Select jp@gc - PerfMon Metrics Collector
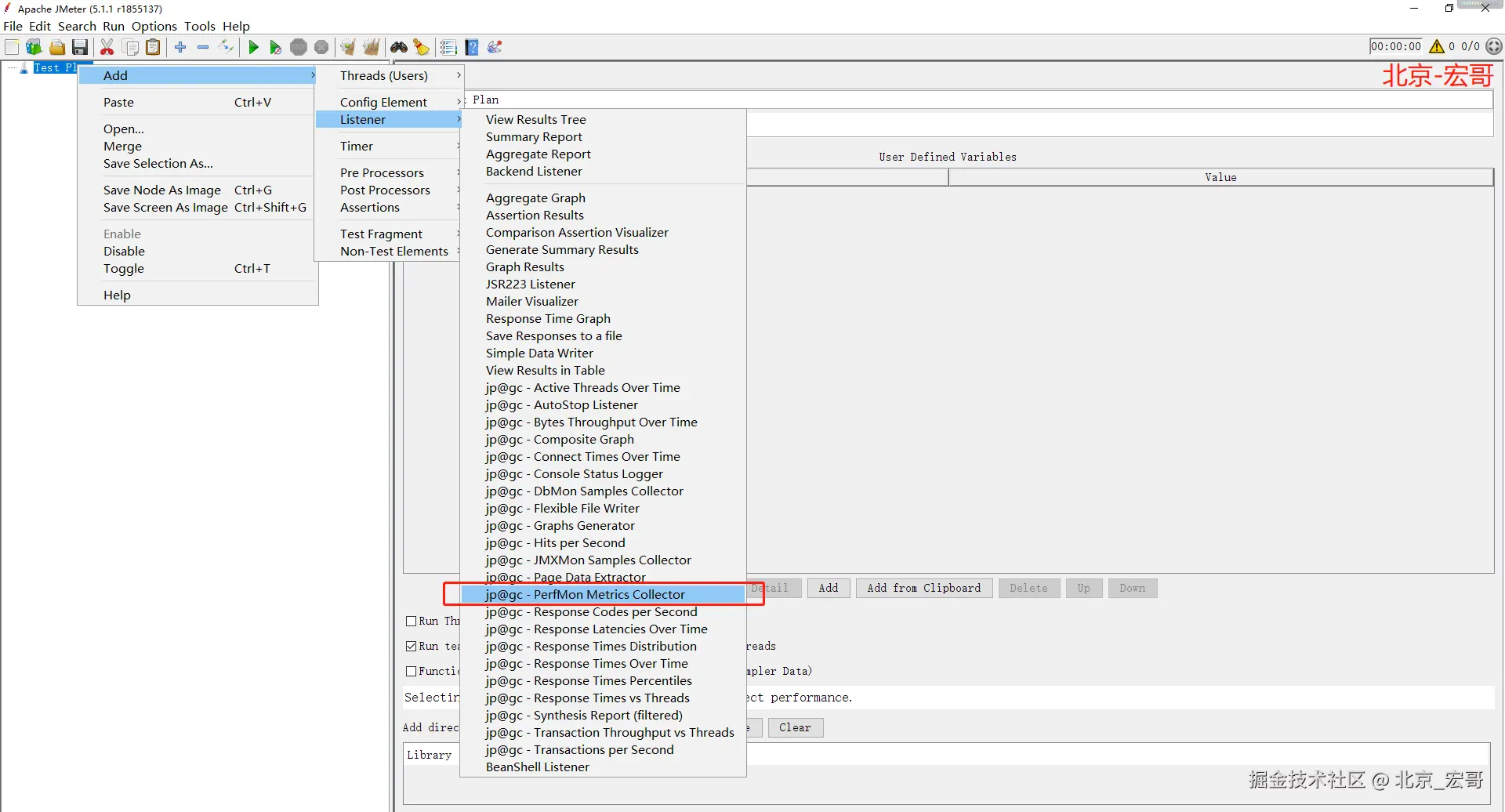This screenshot has width=1505, height=812. (x=603, y=594)
